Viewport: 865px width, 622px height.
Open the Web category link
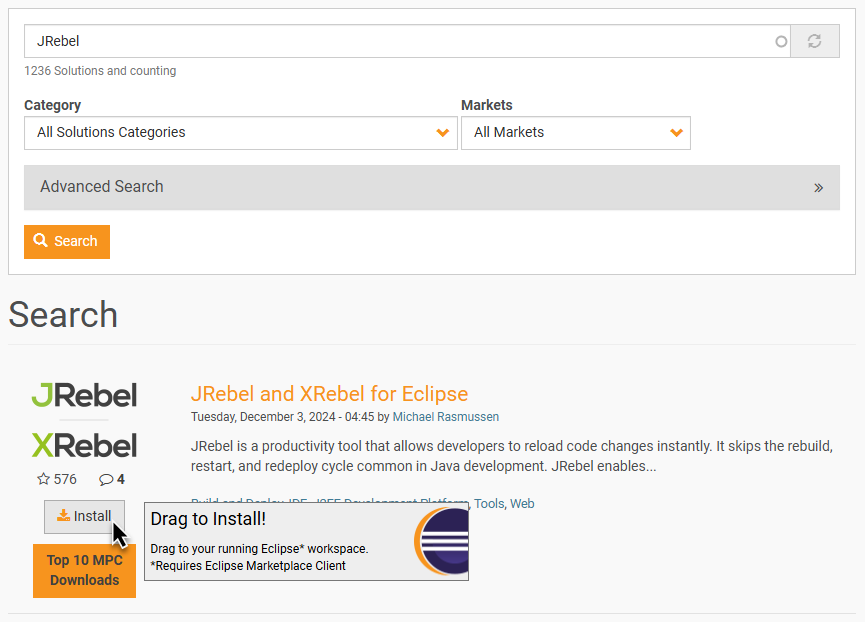(522, 503)
